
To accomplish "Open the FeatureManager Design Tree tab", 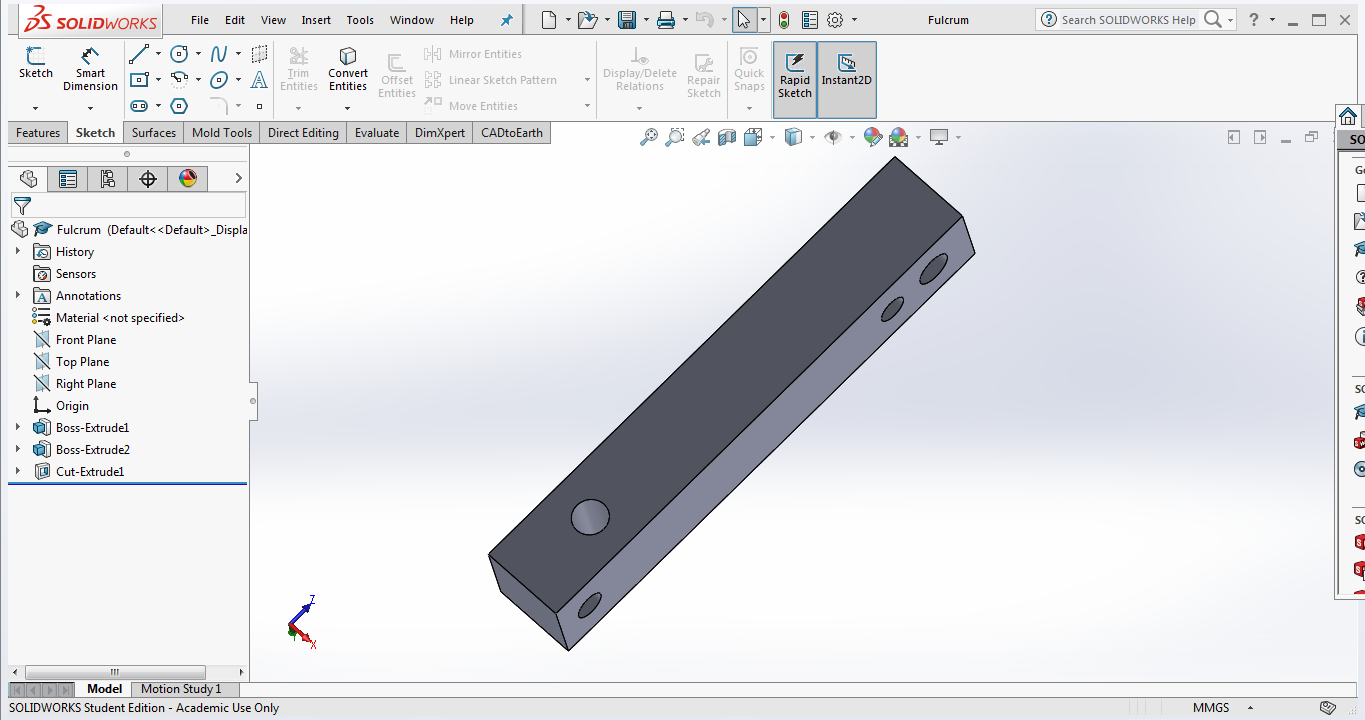I will tap(28, 179).
